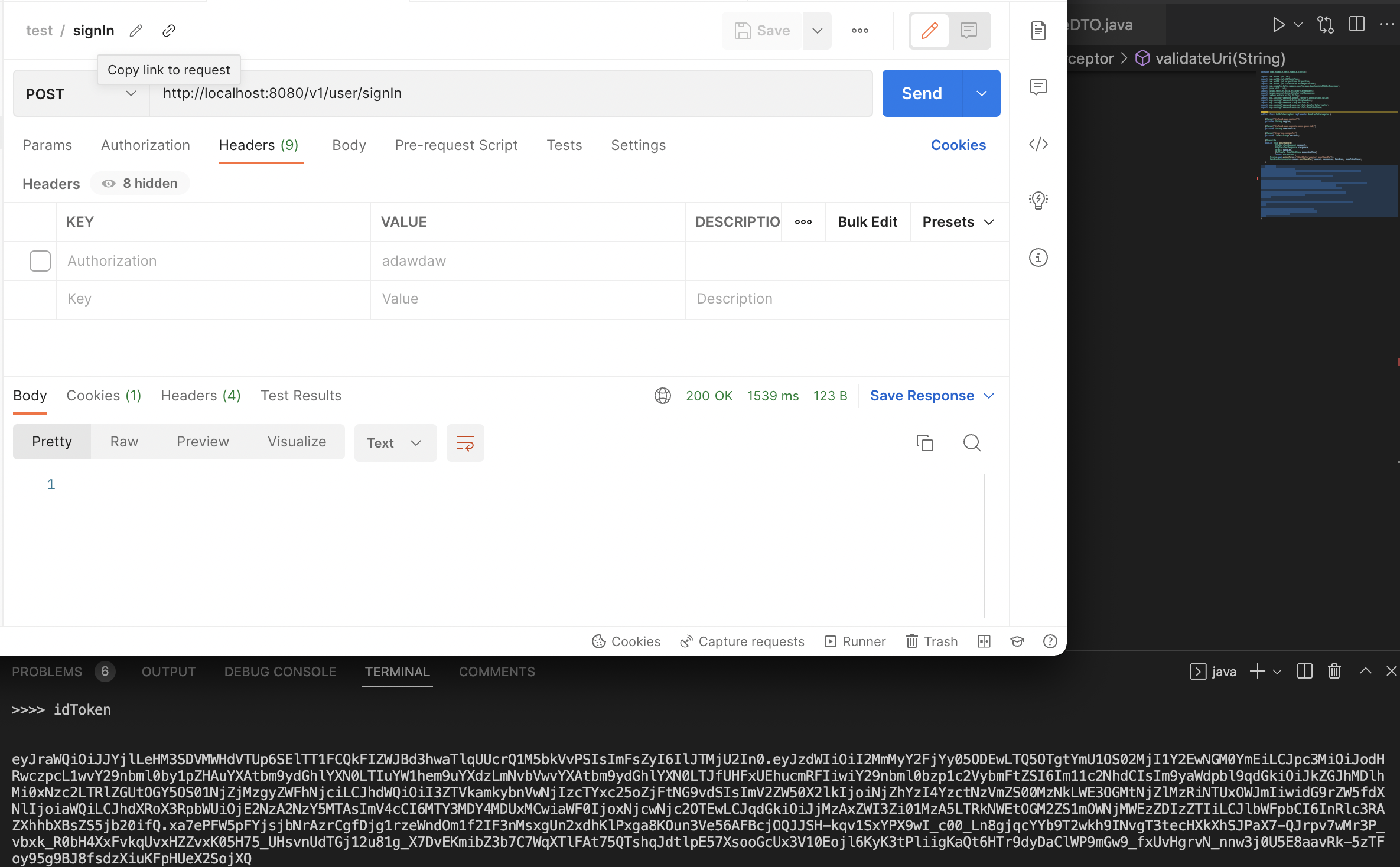Open comments icon in right sidebar
The height and width of the screenshot is (867, 1400).
click(1038, 87)
